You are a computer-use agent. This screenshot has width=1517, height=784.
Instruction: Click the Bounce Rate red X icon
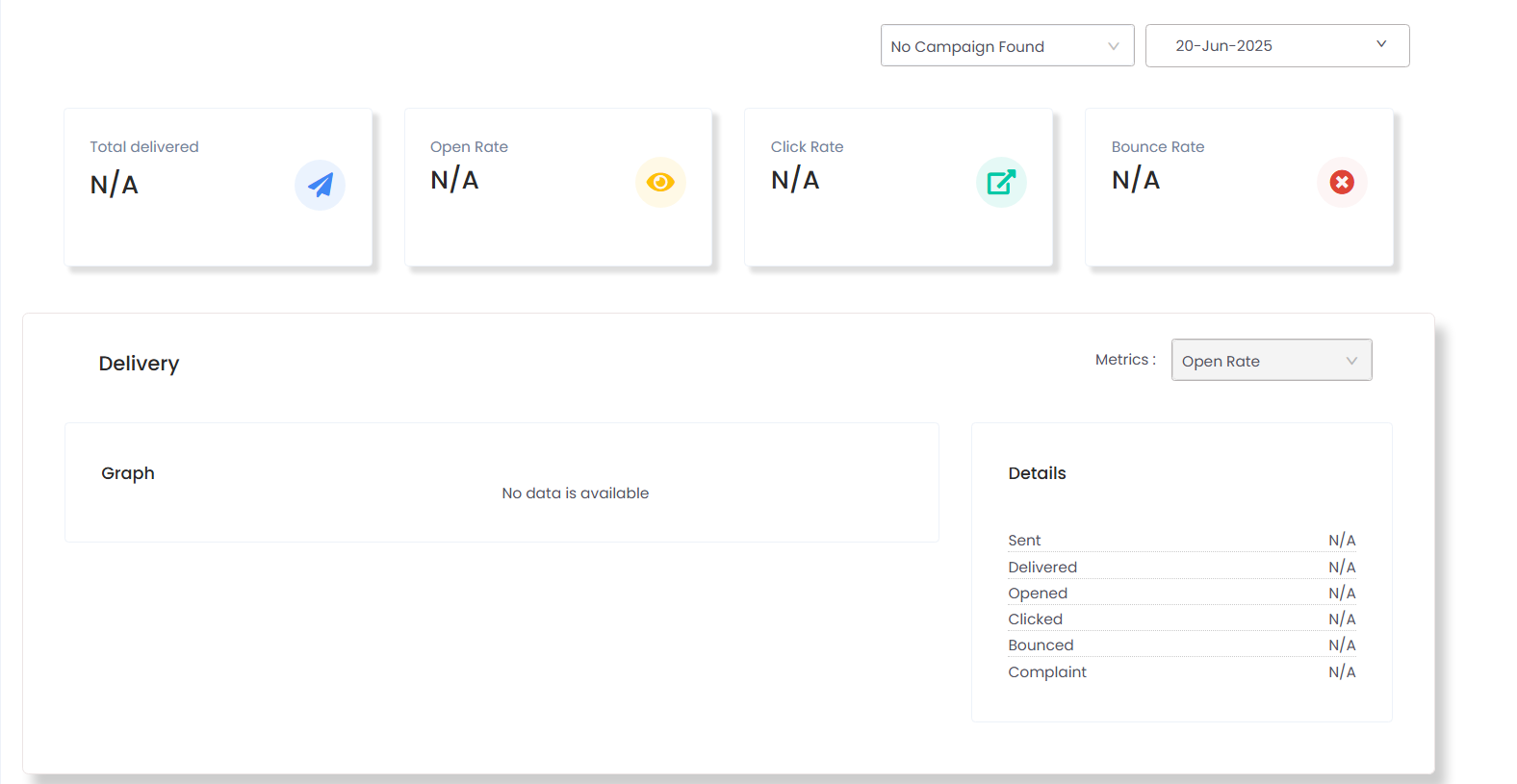coord(1342,182)
